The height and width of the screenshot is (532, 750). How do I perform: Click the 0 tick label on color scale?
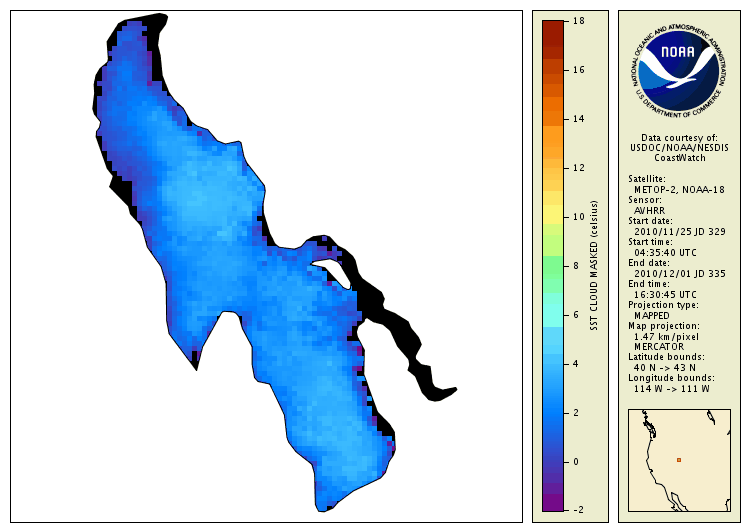tap(576, 462)
